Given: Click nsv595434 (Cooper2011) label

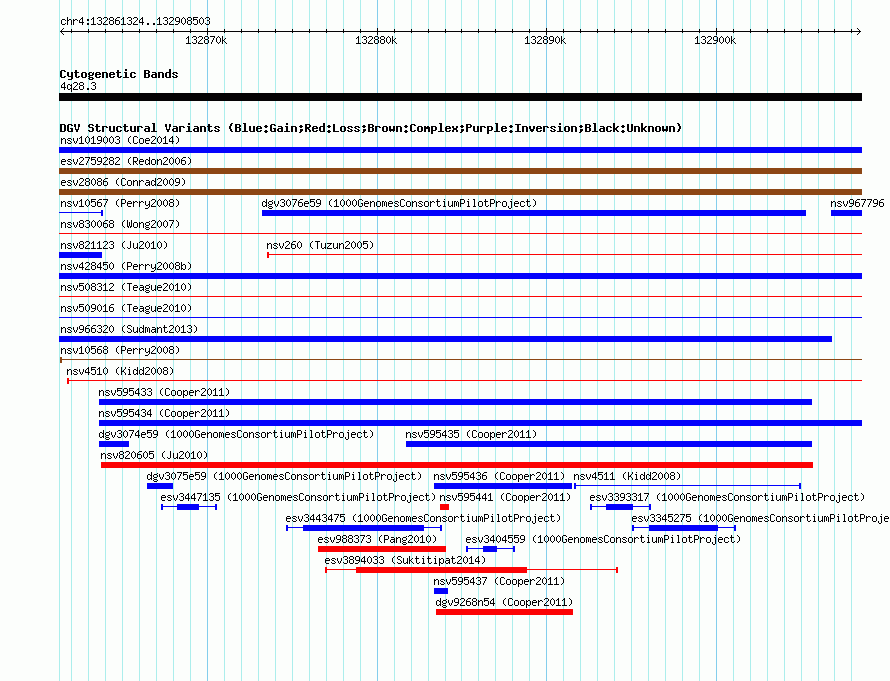Looking at the screenshot, I should click(164, 413).
